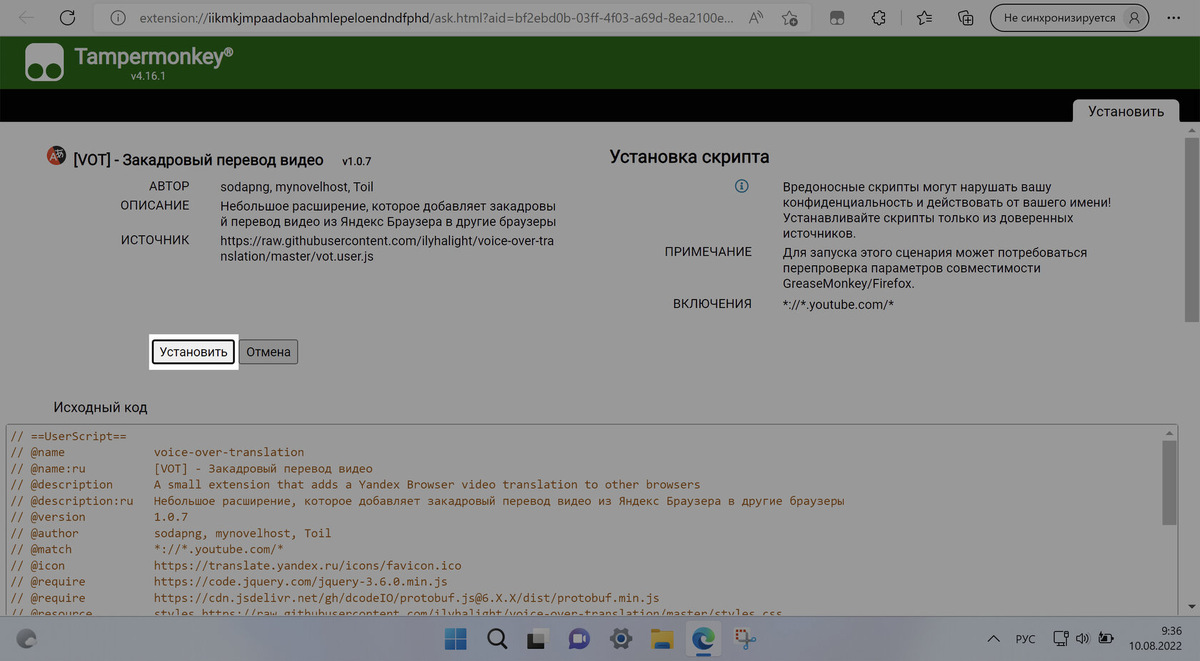The width and height of the screenshot is (1200, 661).
Task: Click the @require jquery-3.6.0.min.js line
Action: coord(228,581)
